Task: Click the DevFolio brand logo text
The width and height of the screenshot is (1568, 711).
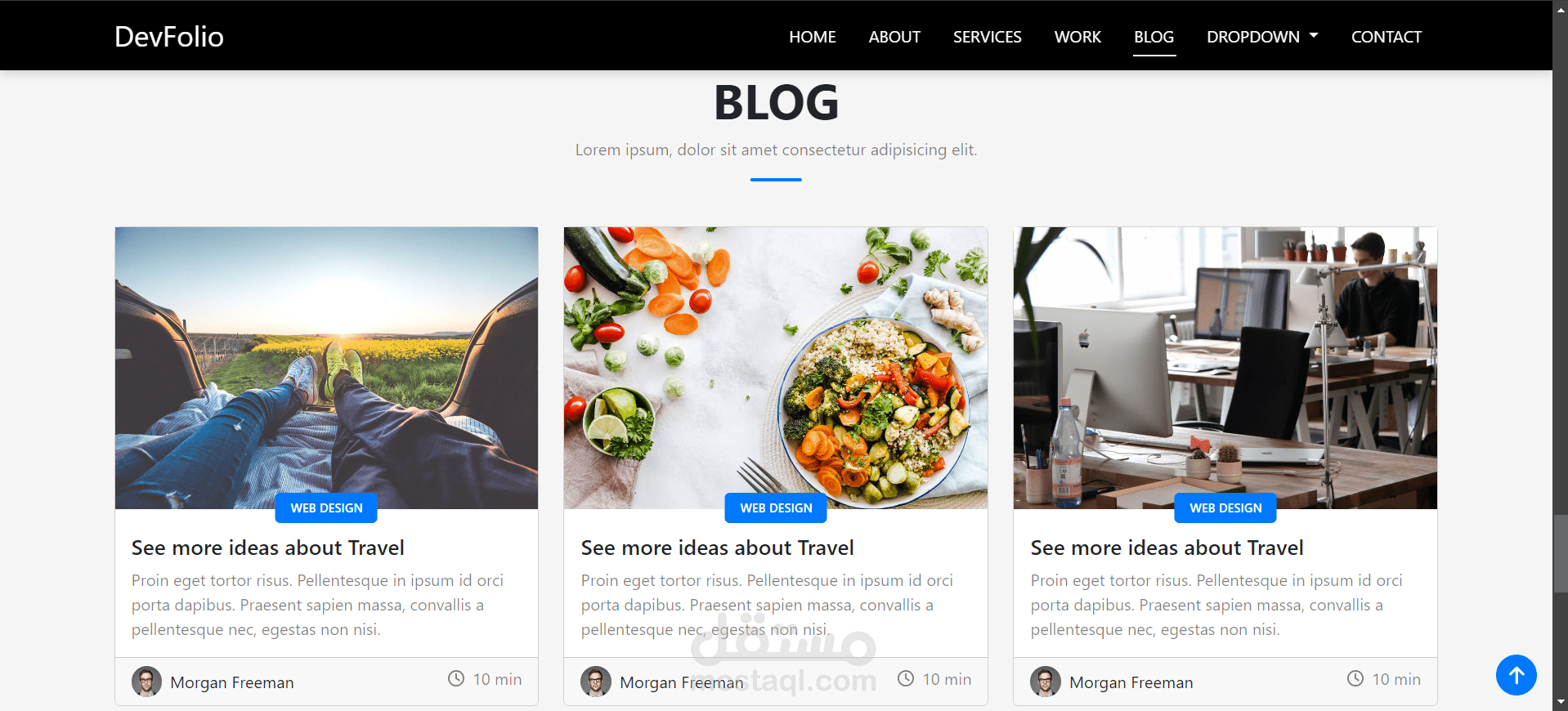Action: pos(169,37)
